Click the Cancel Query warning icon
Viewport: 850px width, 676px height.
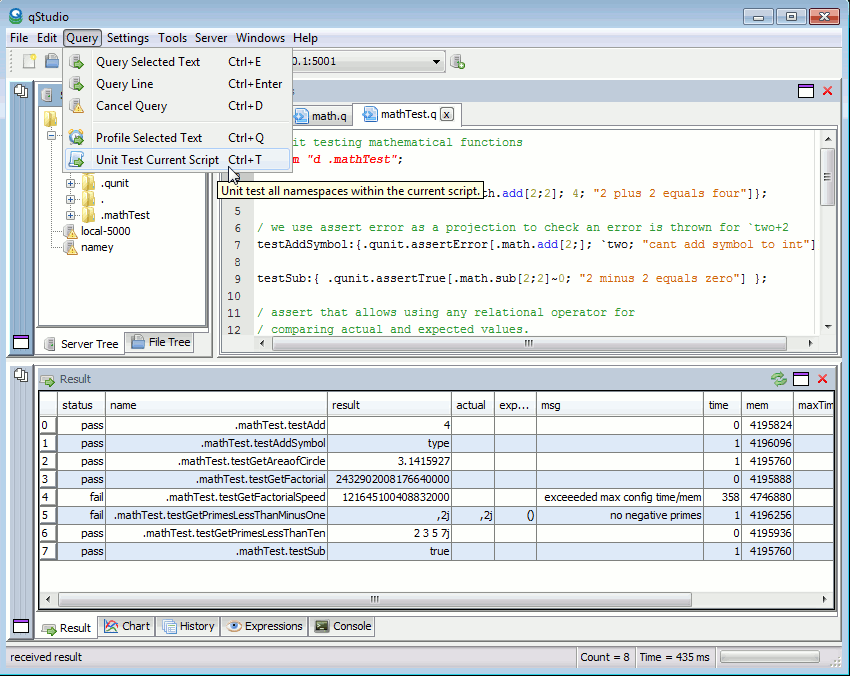pyautogui.click(x=76, y=106)
